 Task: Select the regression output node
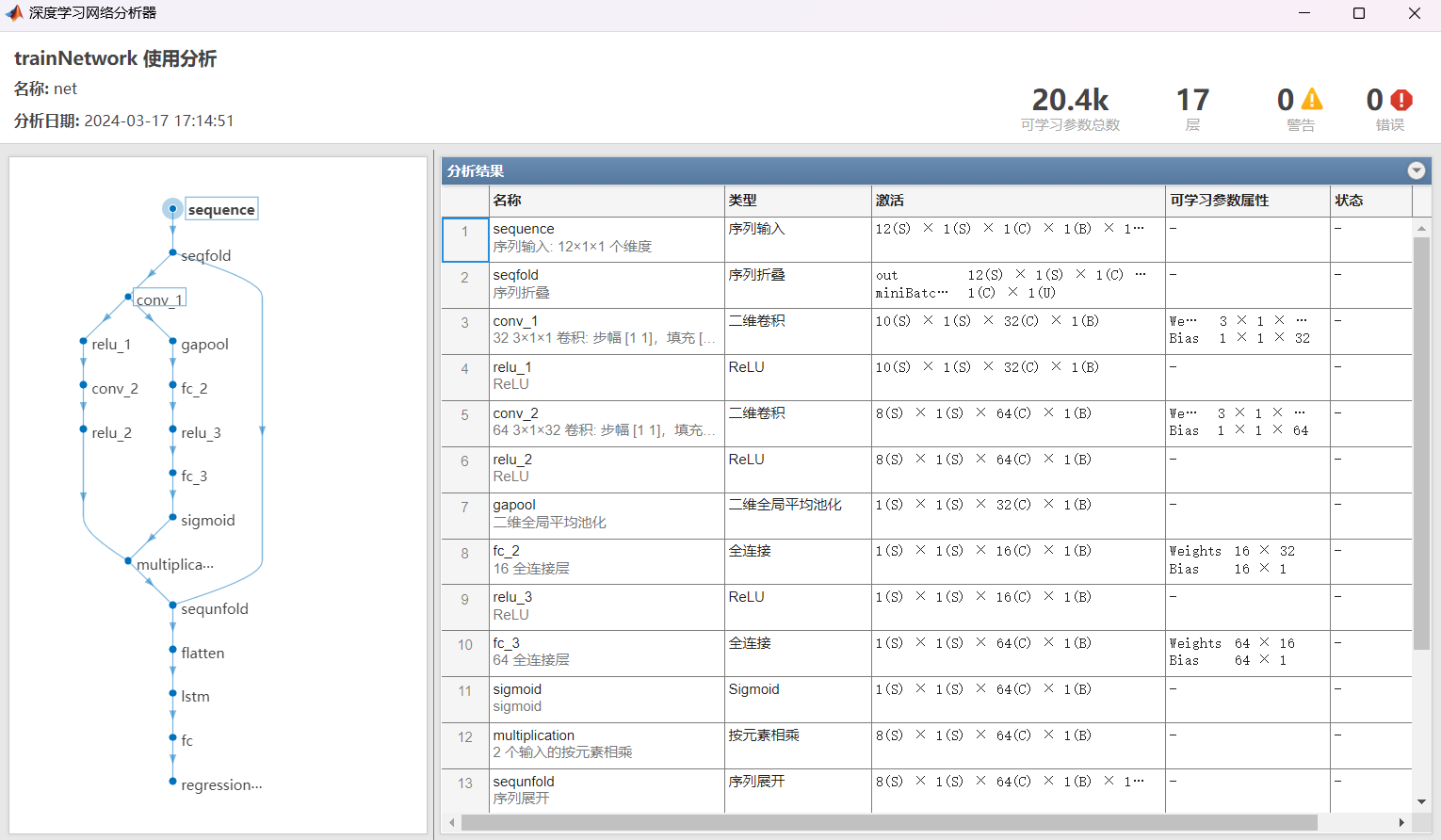(x=220, y=785)
